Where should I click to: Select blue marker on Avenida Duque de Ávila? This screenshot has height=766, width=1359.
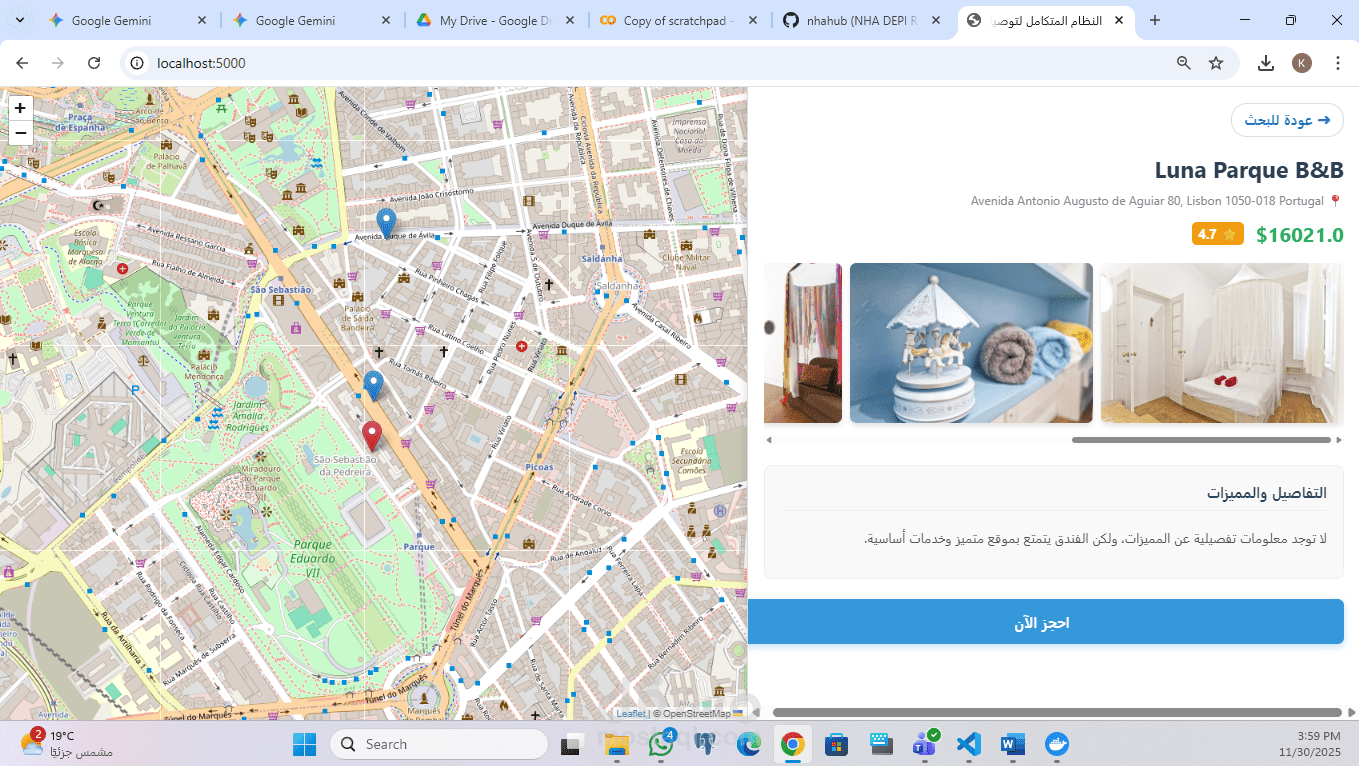386,226
